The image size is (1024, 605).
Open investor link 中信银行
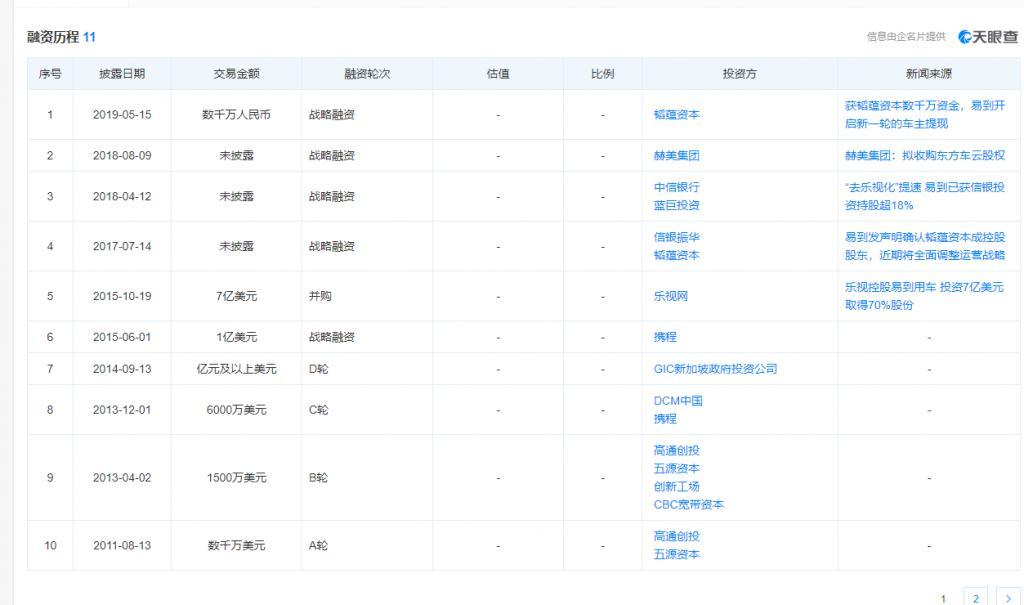[x=677, y=187]
